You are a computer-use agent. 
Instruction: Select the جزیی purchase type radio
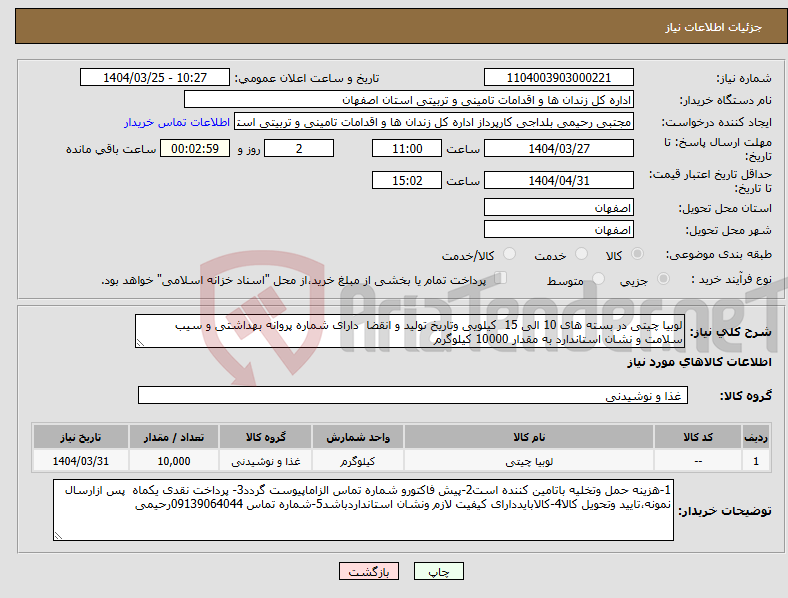tap(663, 278)
